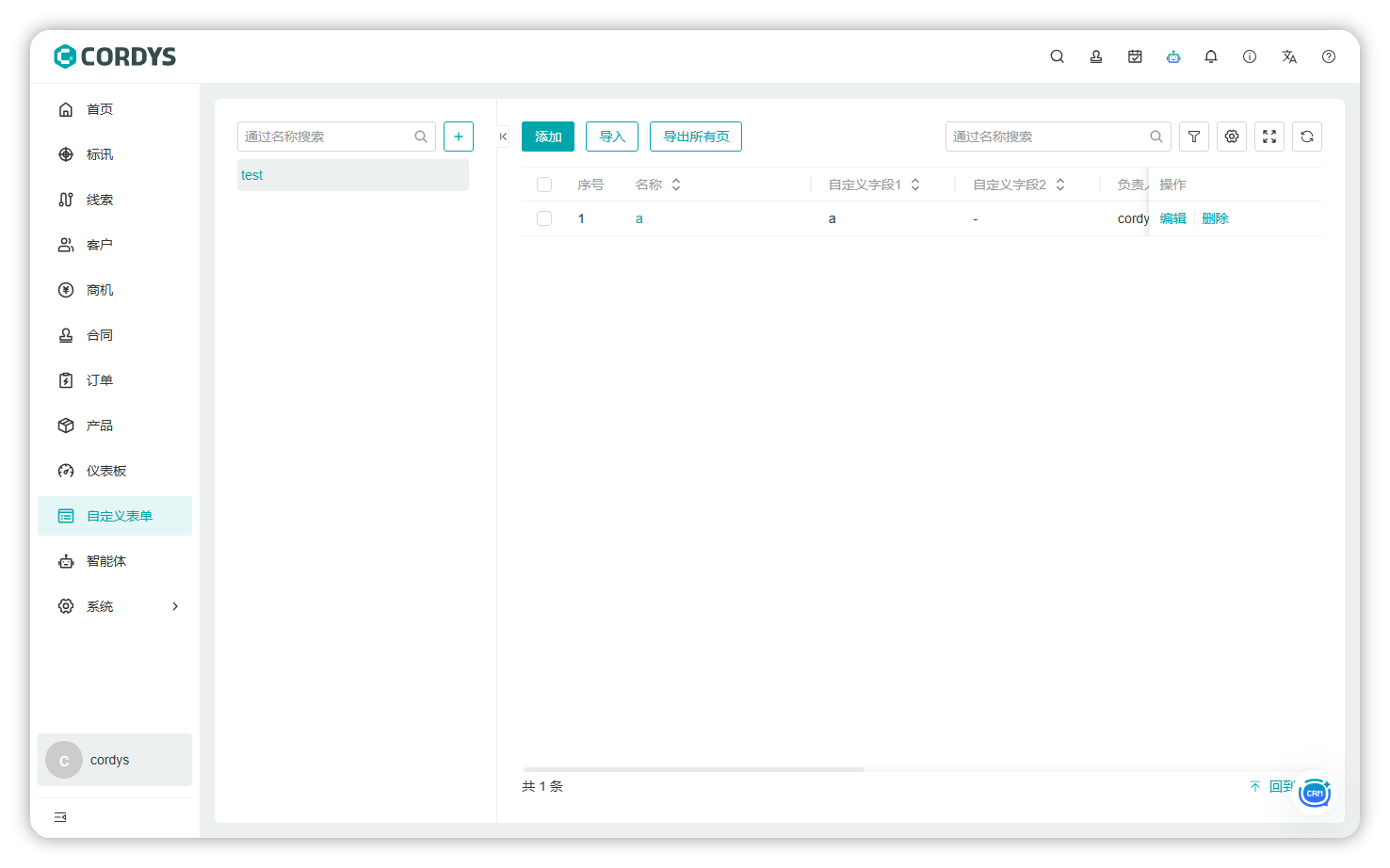Click the 导出所有页 button
The width and height of the screenshot is (1390, 868).
click(696, 137)
